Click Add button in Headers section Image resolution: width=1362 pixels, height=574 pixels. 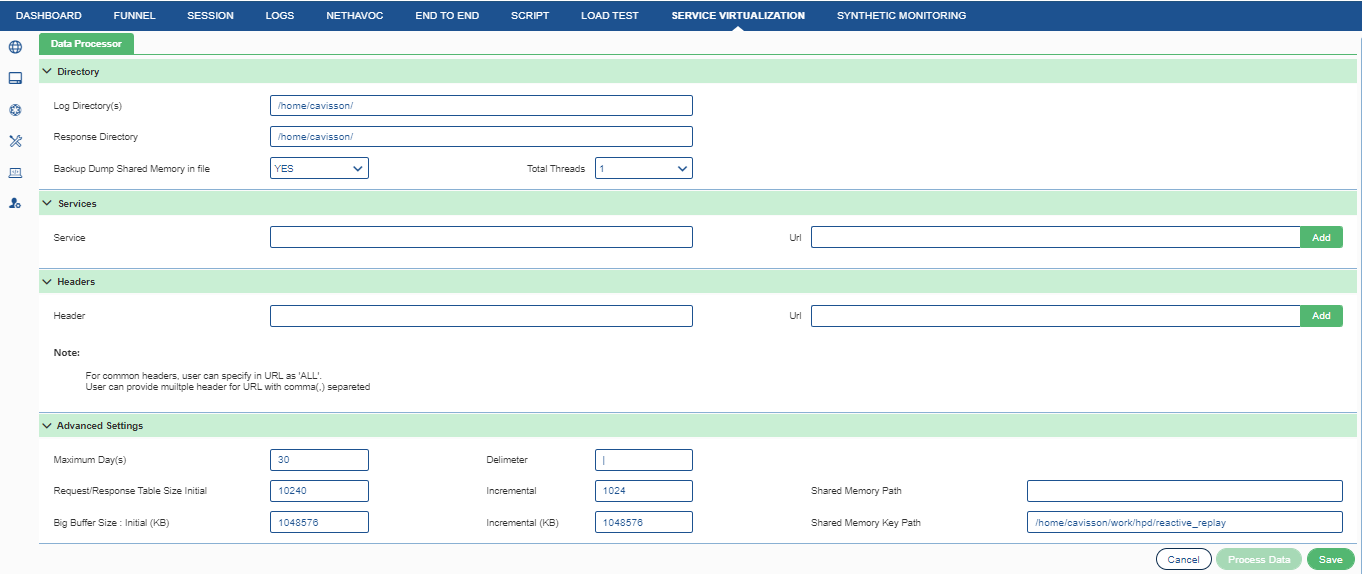coord(1321,316)
